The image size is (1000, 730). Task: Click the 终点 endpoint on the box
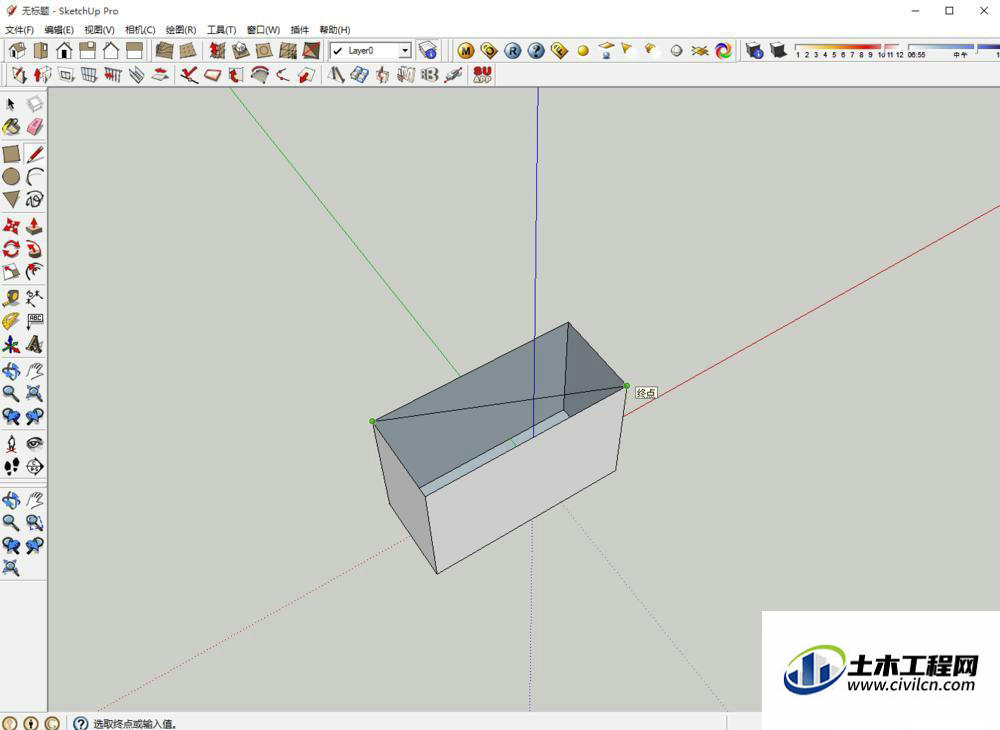pyautogui.click(x=626, y=386)
